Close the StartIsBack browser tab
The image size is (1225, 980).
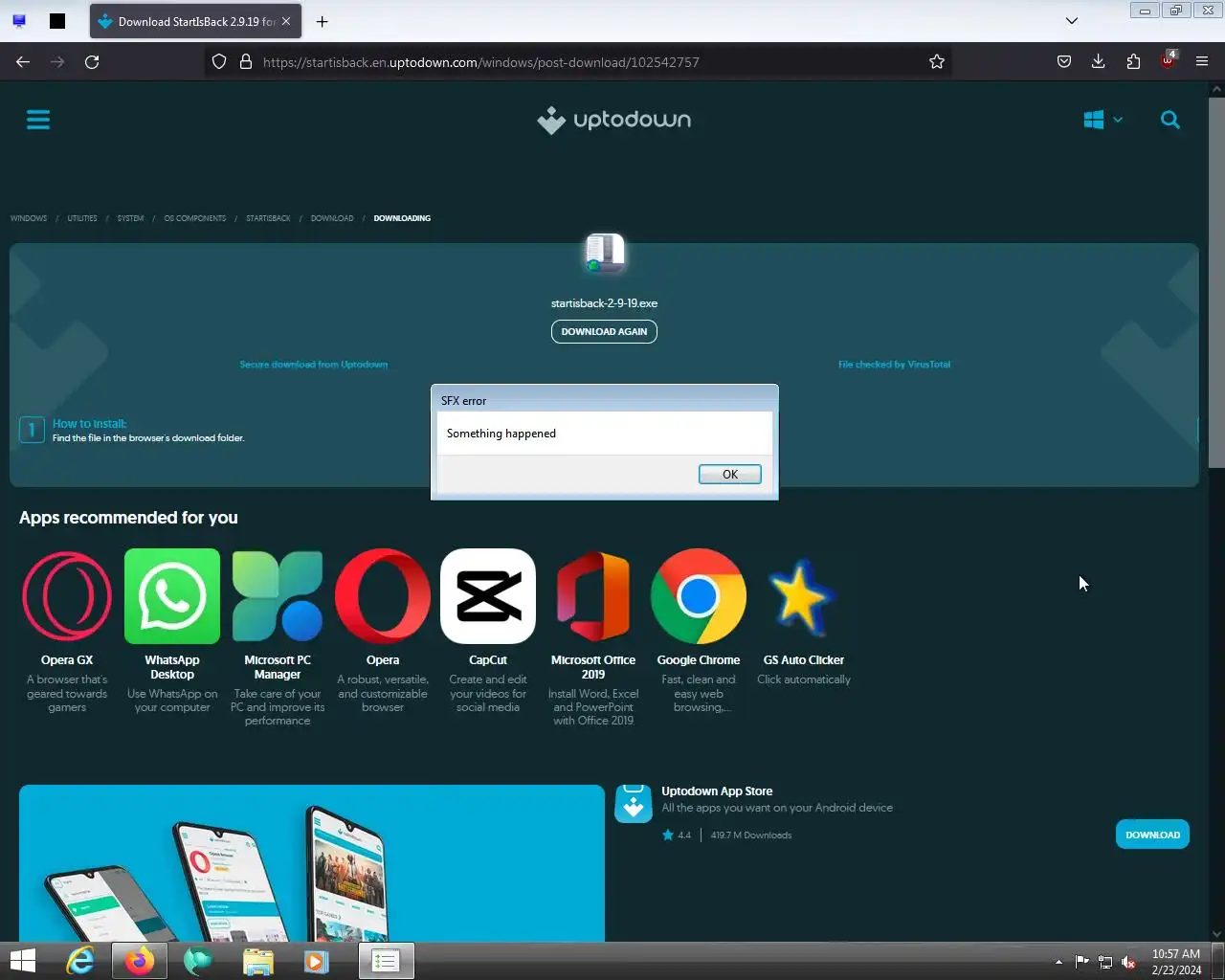pos(286,21)
